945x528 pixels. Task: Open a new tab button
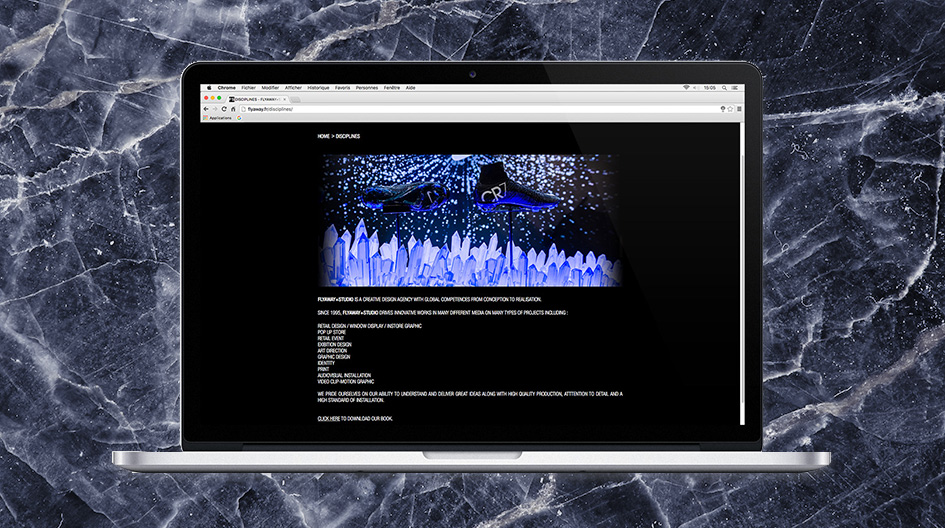click(x=295, y=100)
